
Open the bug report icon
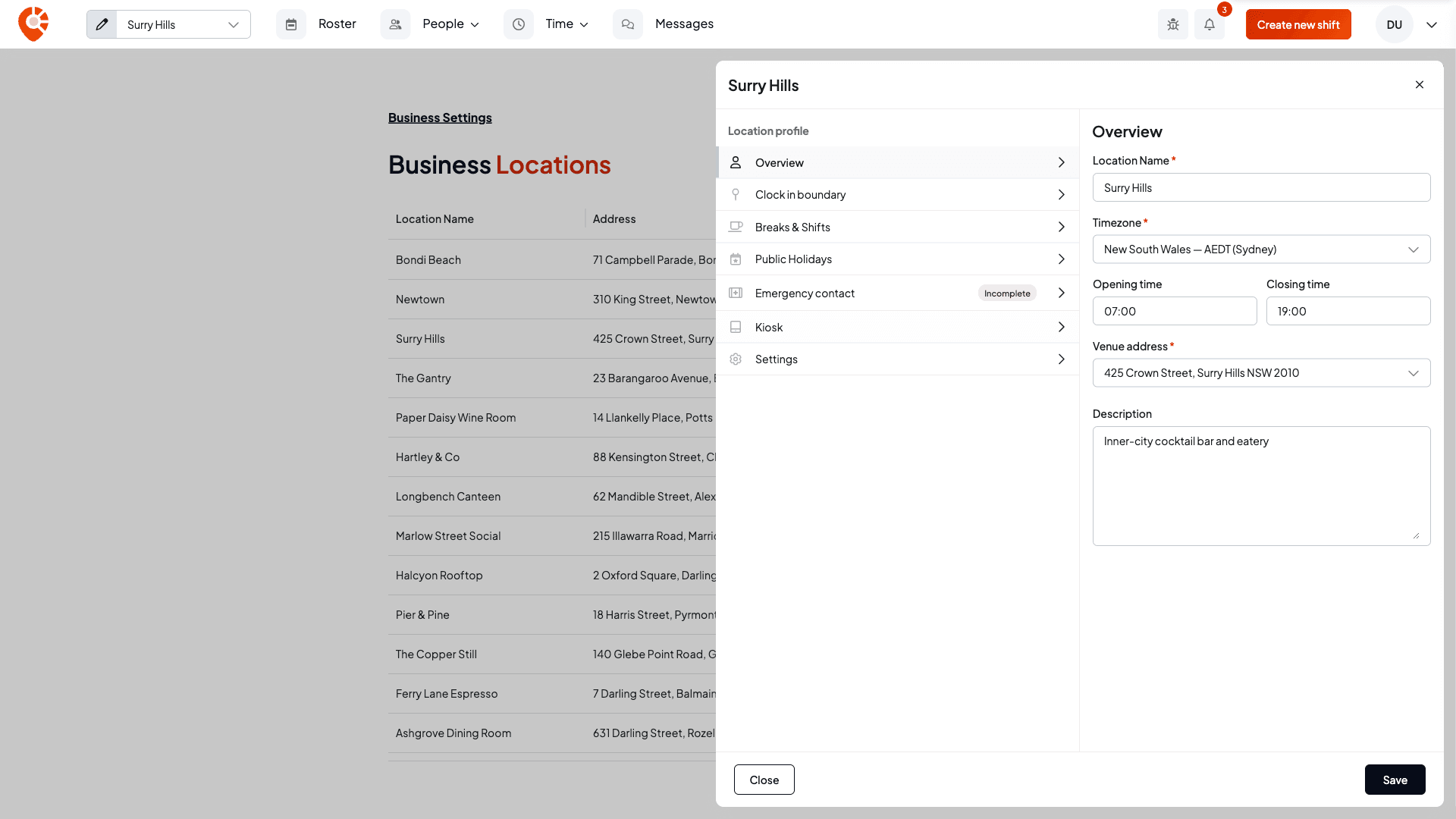(x=1173, y=24)
